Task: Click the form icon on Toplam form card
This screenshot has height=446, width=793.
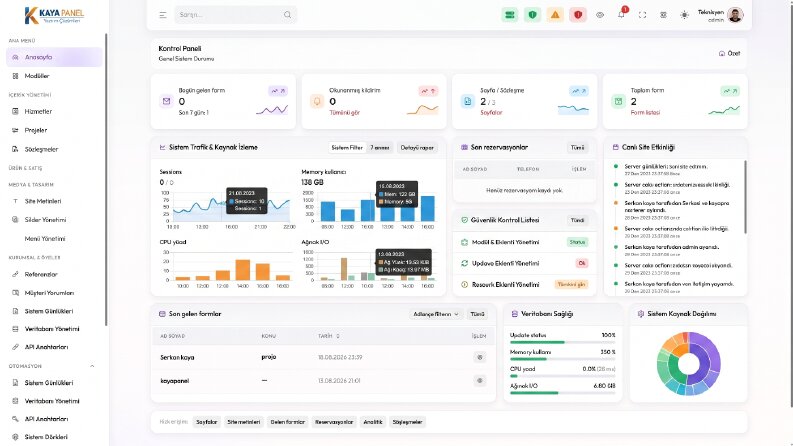Action: coord(618,101)
